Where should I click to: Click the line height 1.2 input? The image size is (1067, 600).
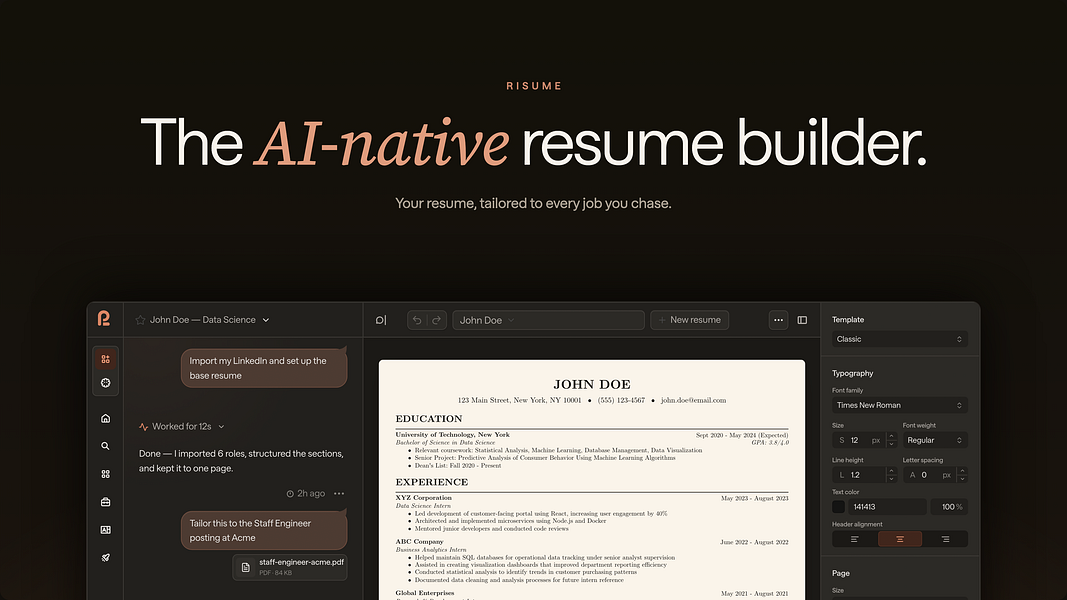859,475
